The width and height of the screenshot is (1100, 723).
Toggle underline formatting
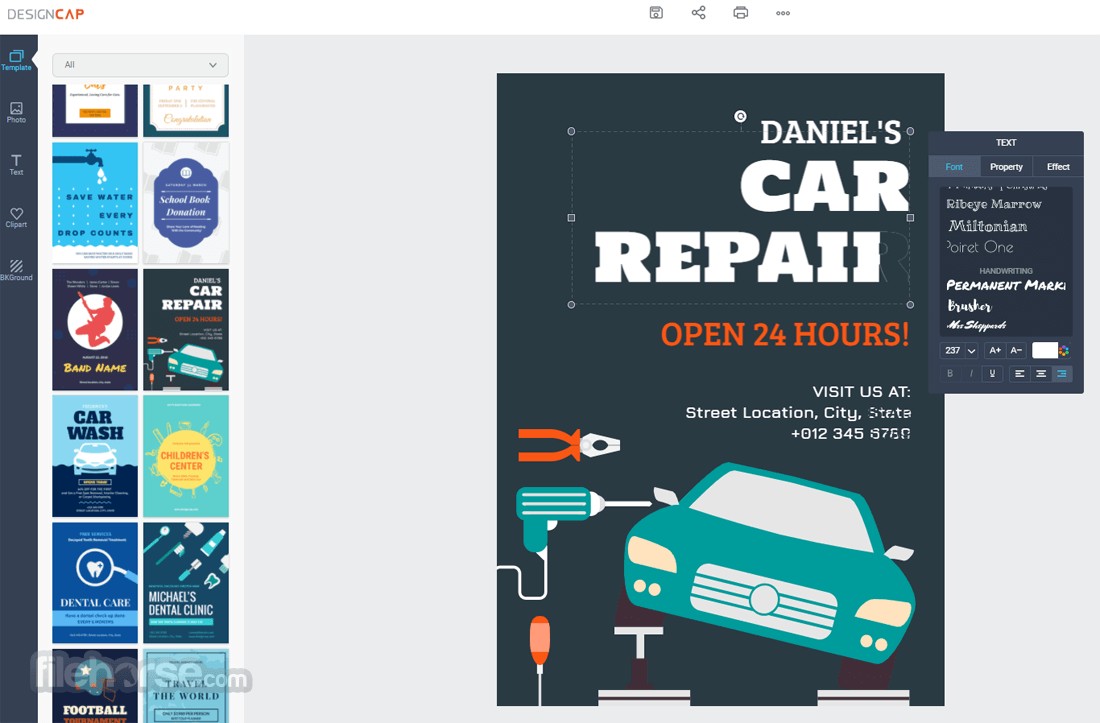[992, 374]
